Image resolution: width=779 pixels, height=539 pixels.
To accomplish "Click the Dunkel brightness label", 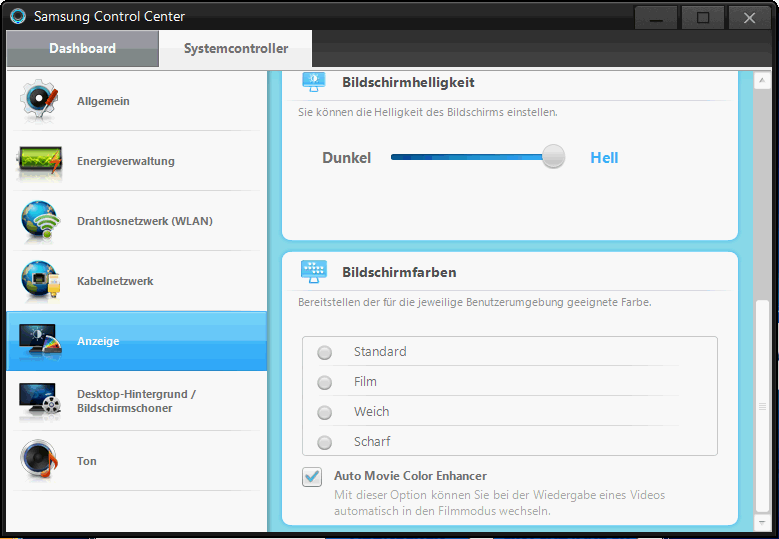I will 346,158.
